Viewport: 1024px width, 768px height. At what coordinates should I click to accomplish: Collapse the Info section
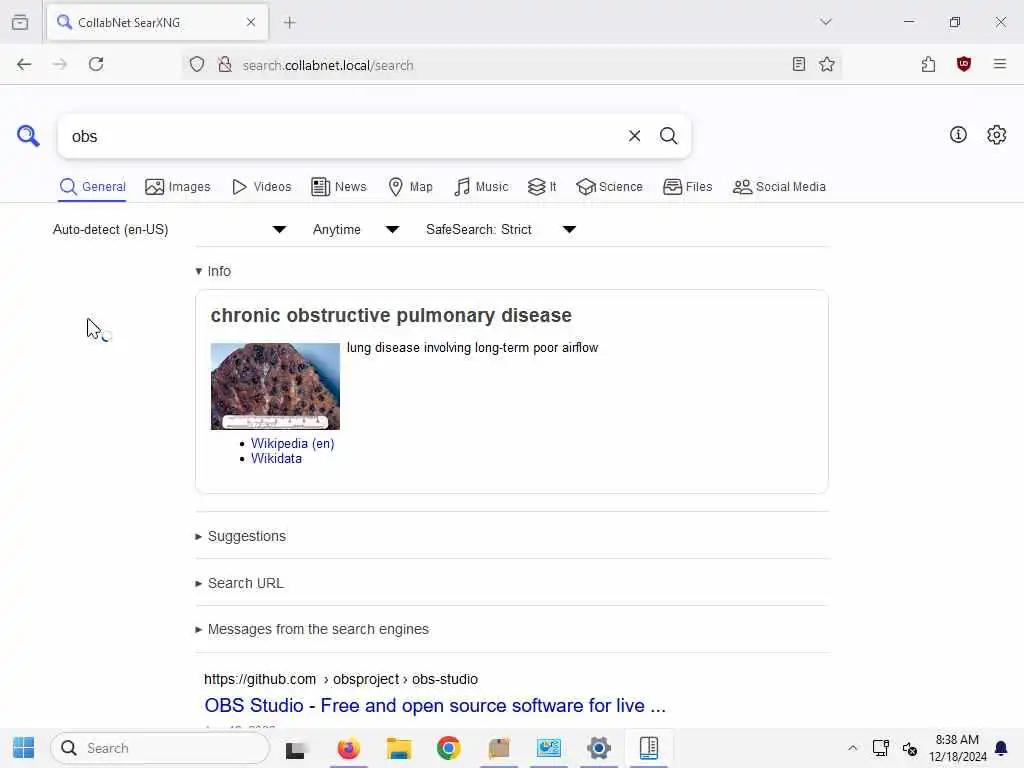pos(213,271)
